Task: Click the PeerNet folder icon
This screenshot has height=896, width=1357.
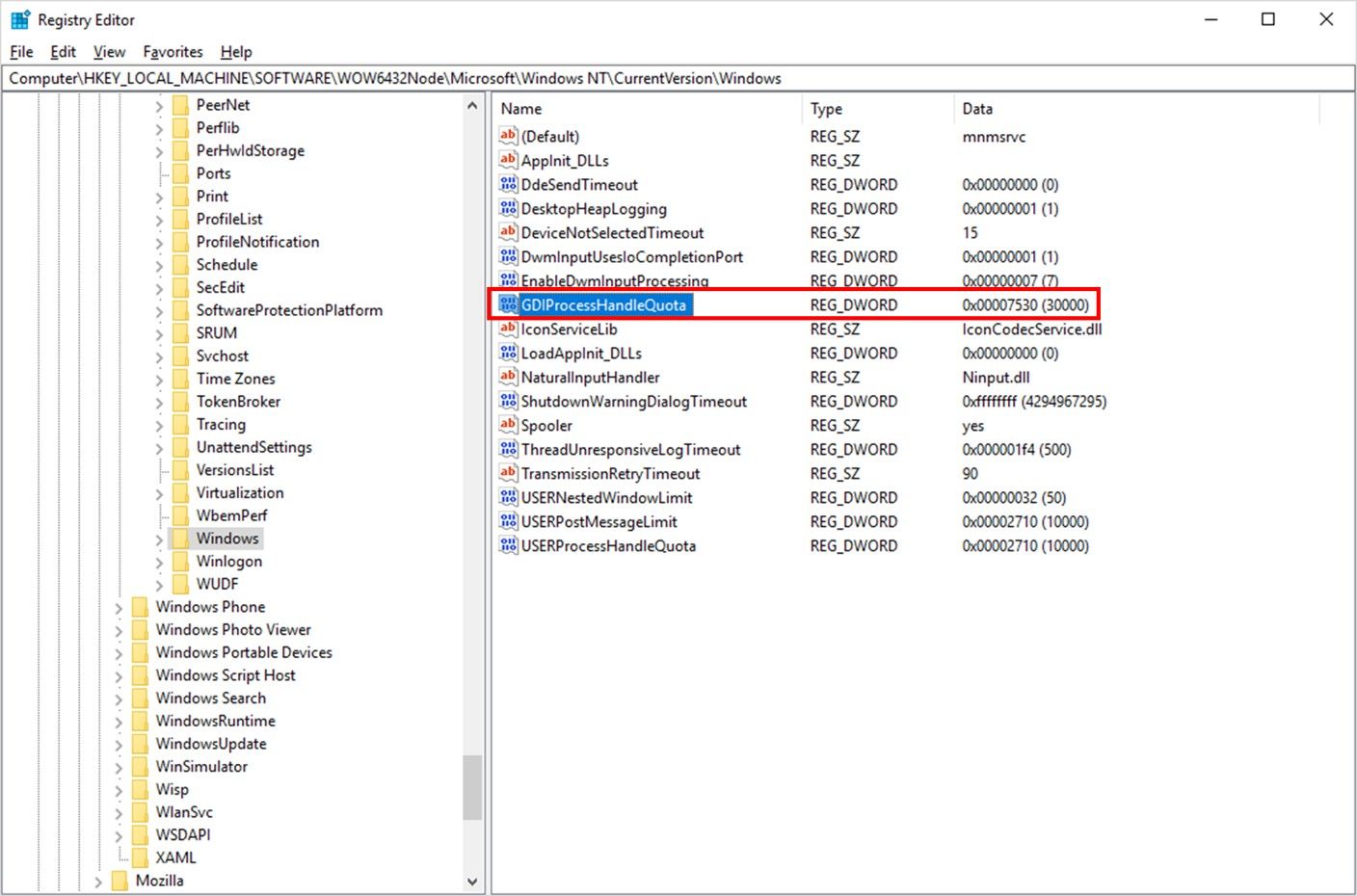Action: 180,105
